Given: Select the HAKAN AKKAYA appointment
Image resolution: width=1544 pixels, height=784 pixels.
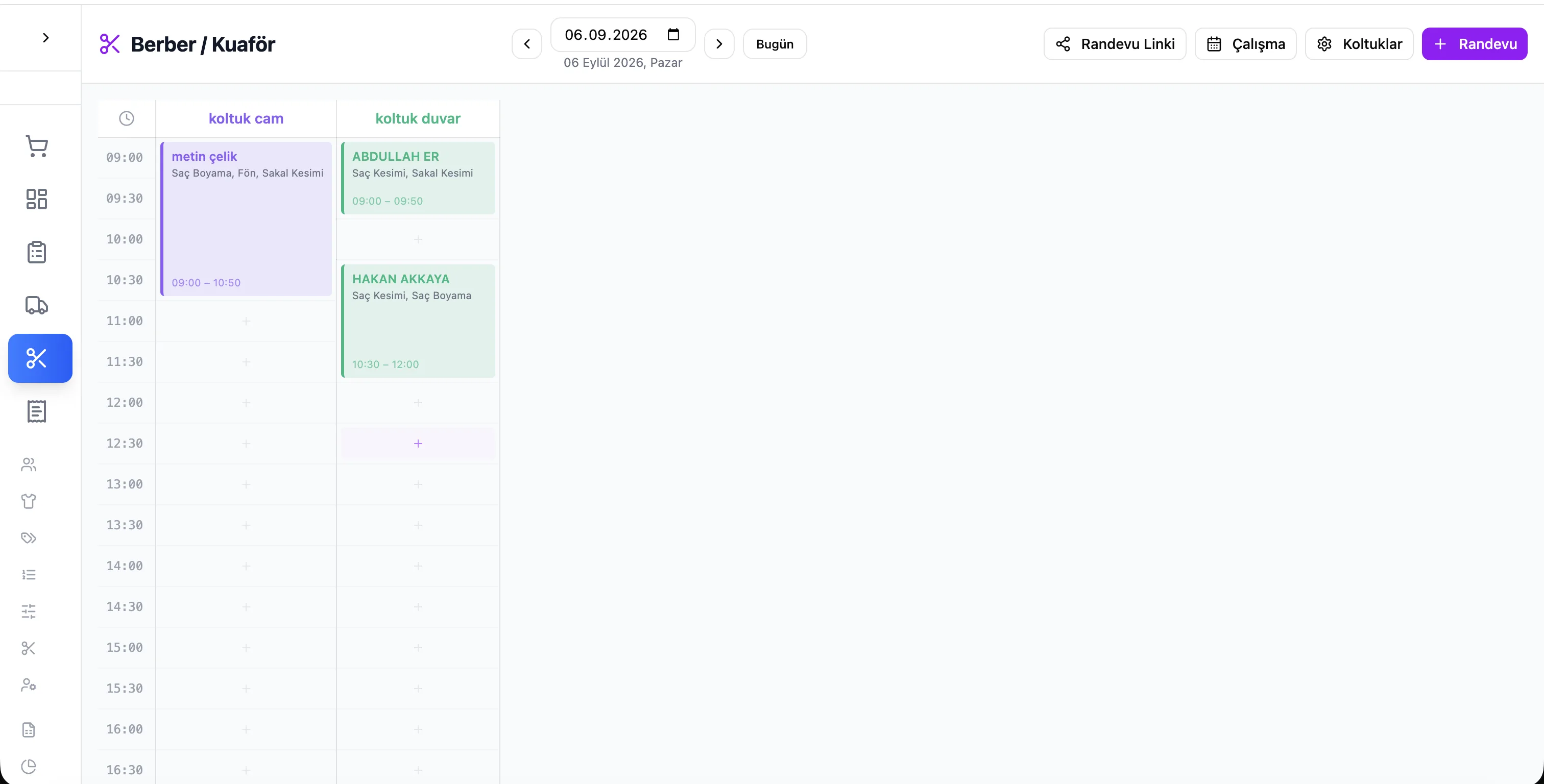Looking at the screenshot, I should [x=418, y=321].
